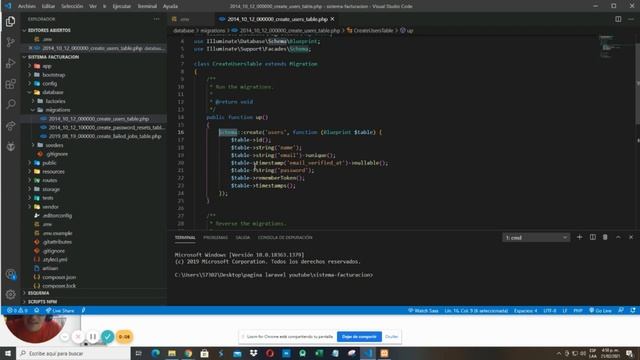Switch to the CONSOLA DE DEPURACIÓN tab
This screenshot has height=360, width=640.
click(285, 238)
